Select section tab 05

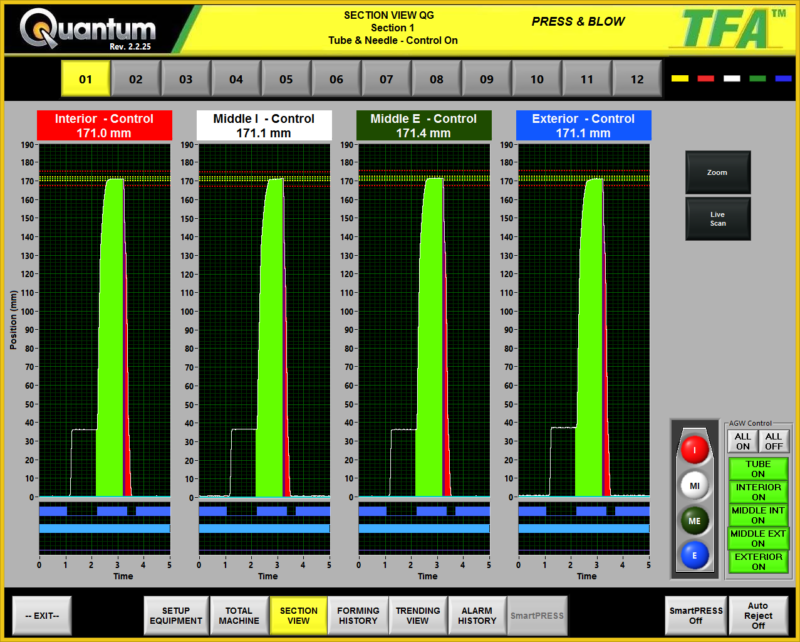286,78
